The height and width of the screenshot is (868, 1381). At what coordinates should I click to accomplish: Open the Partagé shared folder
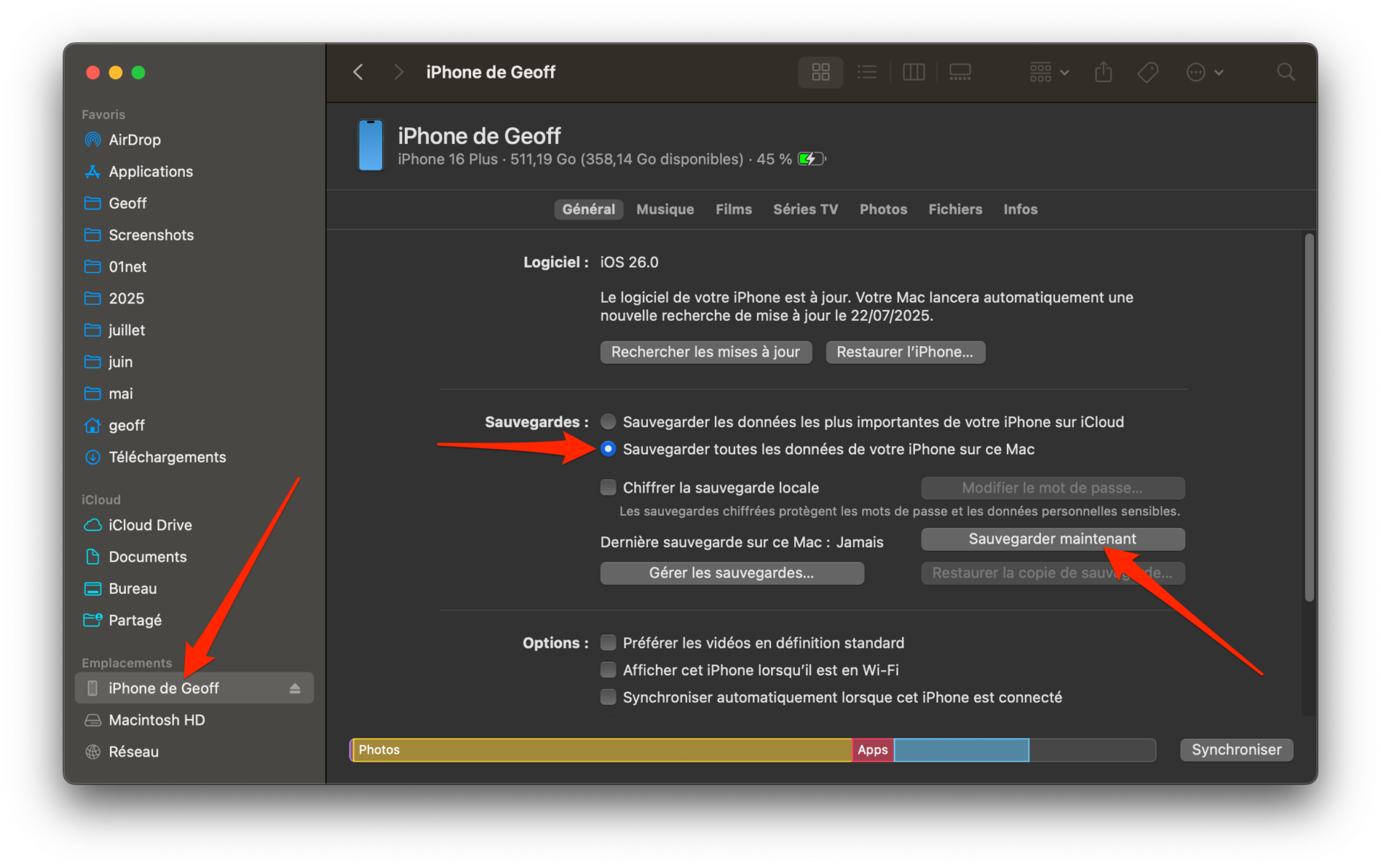(x=194, y=620)
